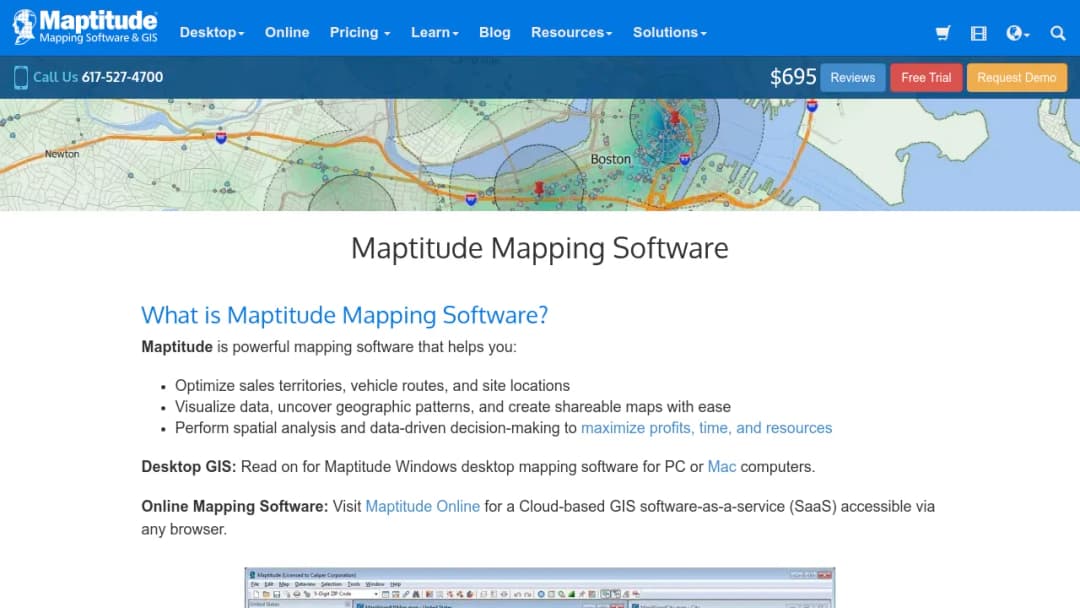Click the Maptitude Mapping Software title
Screen dimensions: 1080x608
539,248
